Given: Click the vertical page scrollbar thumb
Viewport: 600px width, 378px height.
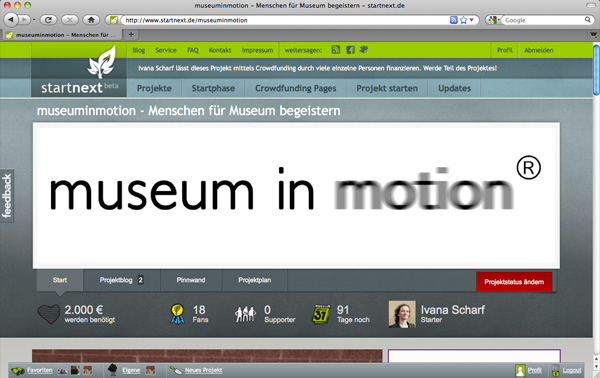Looking at the screenshot, I should click(596, 70).
